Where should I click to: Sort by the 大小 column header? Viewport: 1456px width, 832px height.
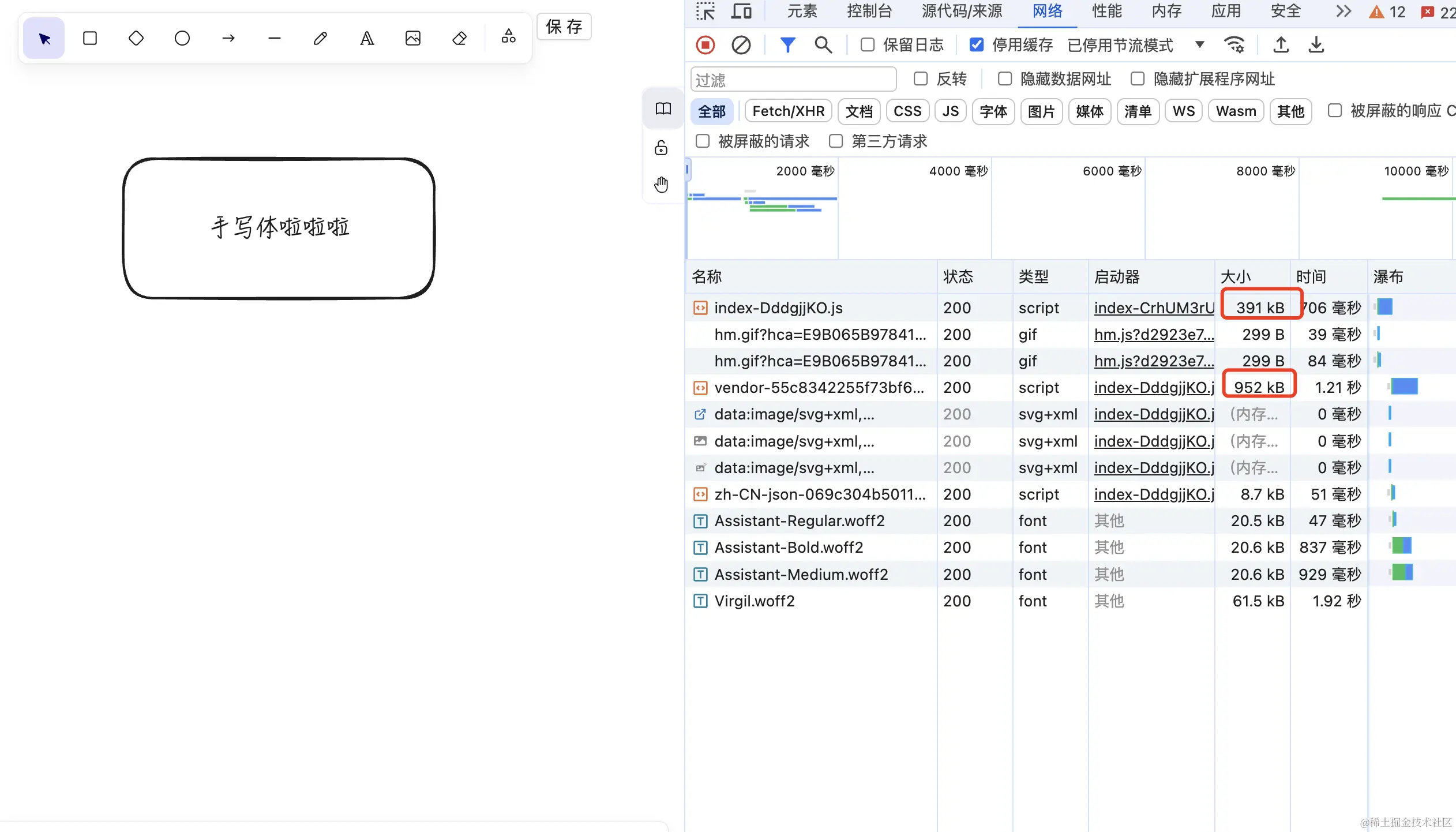(x=1252, y=277)
